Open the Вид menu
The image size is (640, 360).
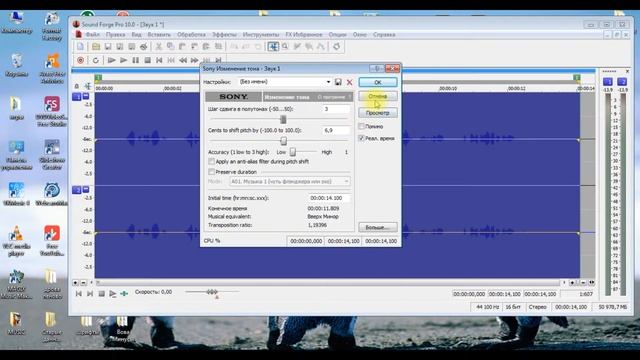coord(136,35)
